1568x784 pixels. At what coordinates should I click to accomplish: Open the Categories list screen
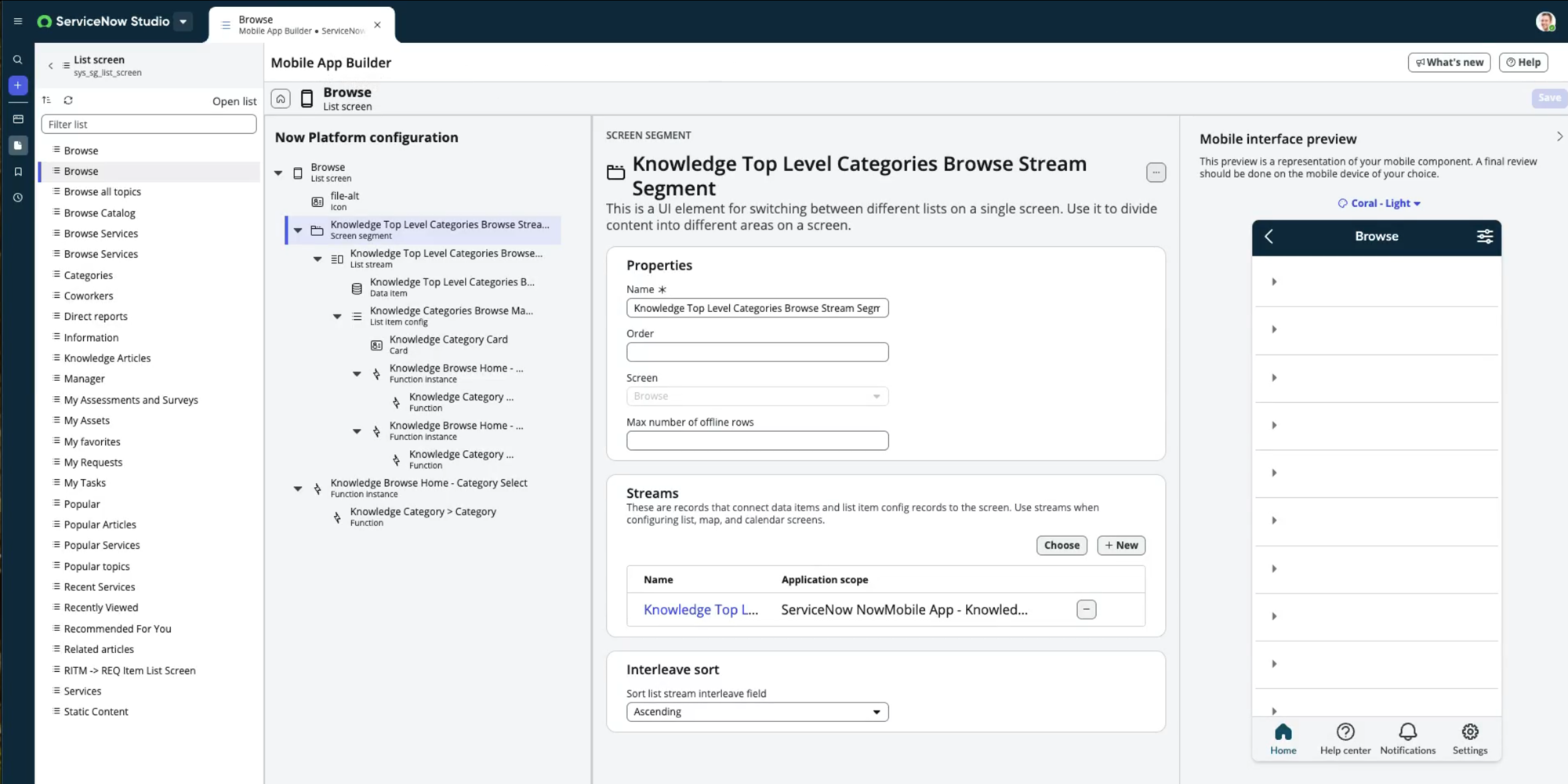click(x=89, y=275)
